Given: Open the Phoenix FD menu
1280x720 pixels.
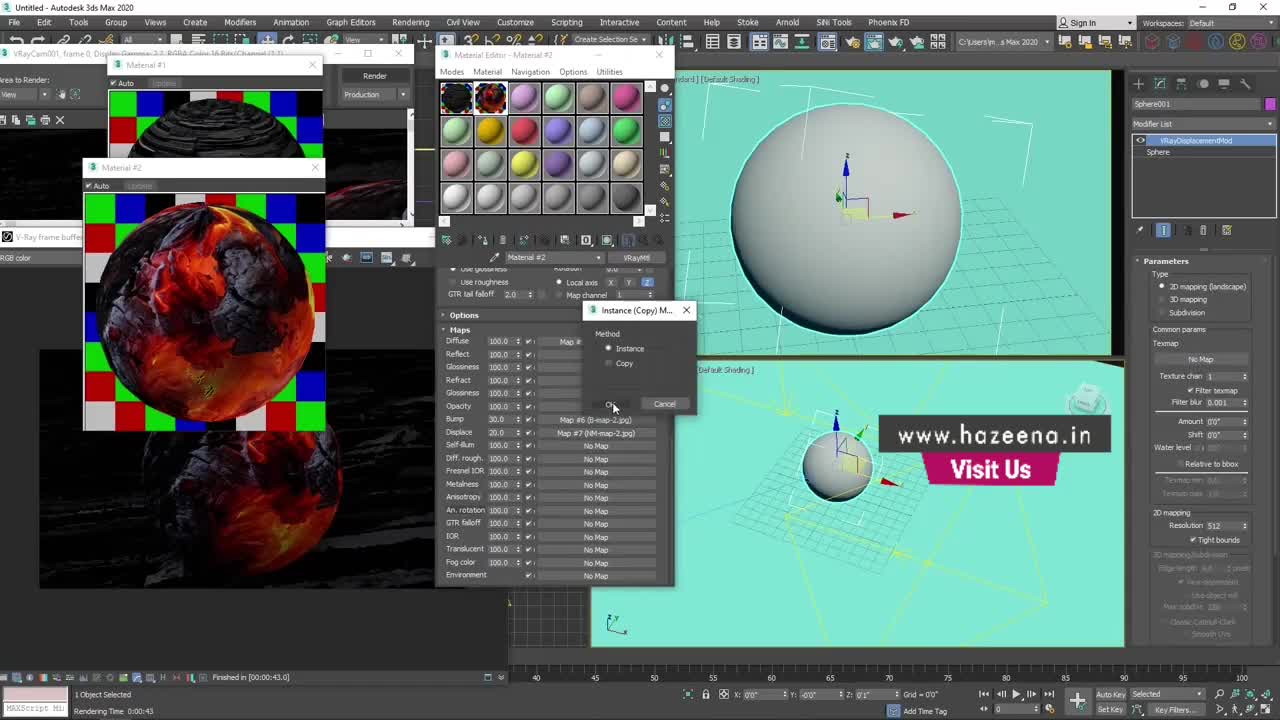Looking at the screenshot, I should [889, 22].
